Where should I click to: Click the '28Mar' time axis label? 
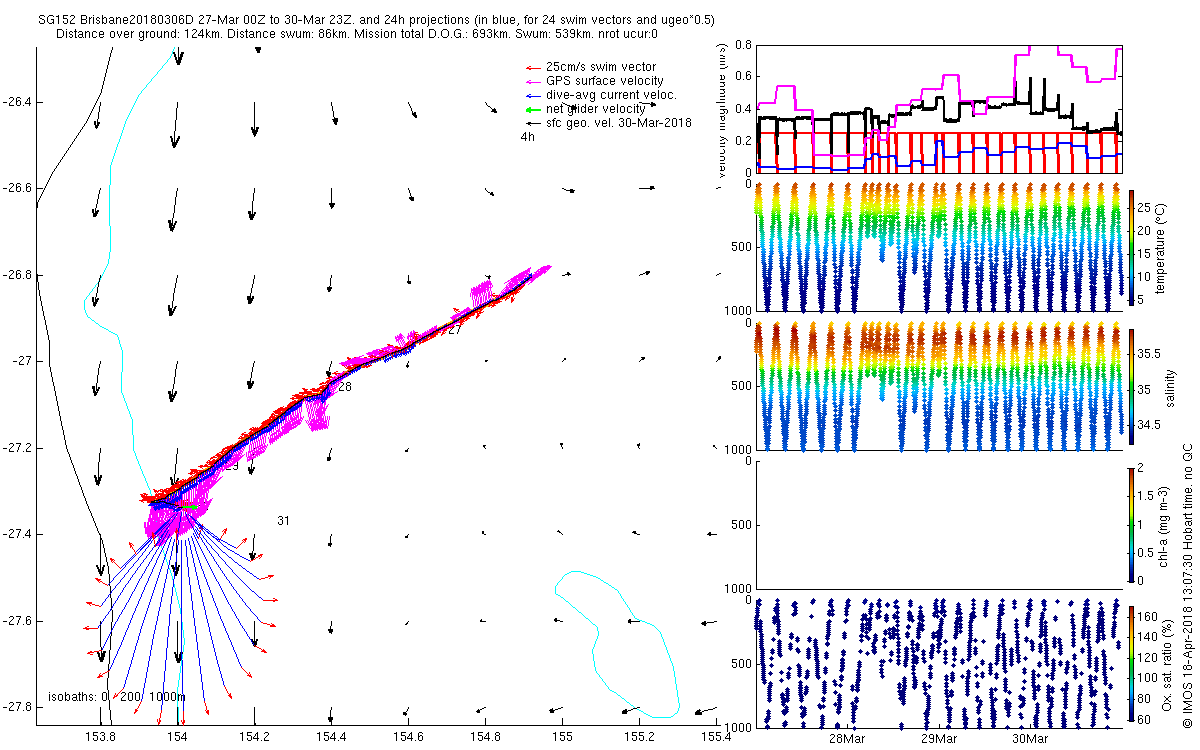point(848,739)
